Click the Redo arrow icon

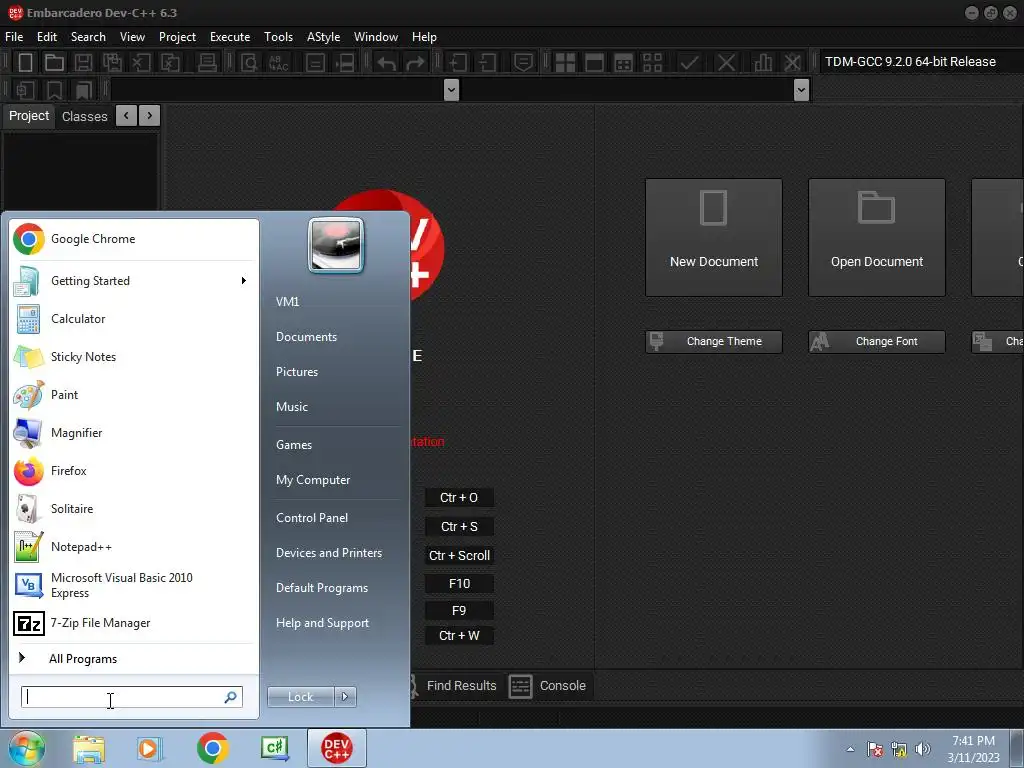click(415, 63)
